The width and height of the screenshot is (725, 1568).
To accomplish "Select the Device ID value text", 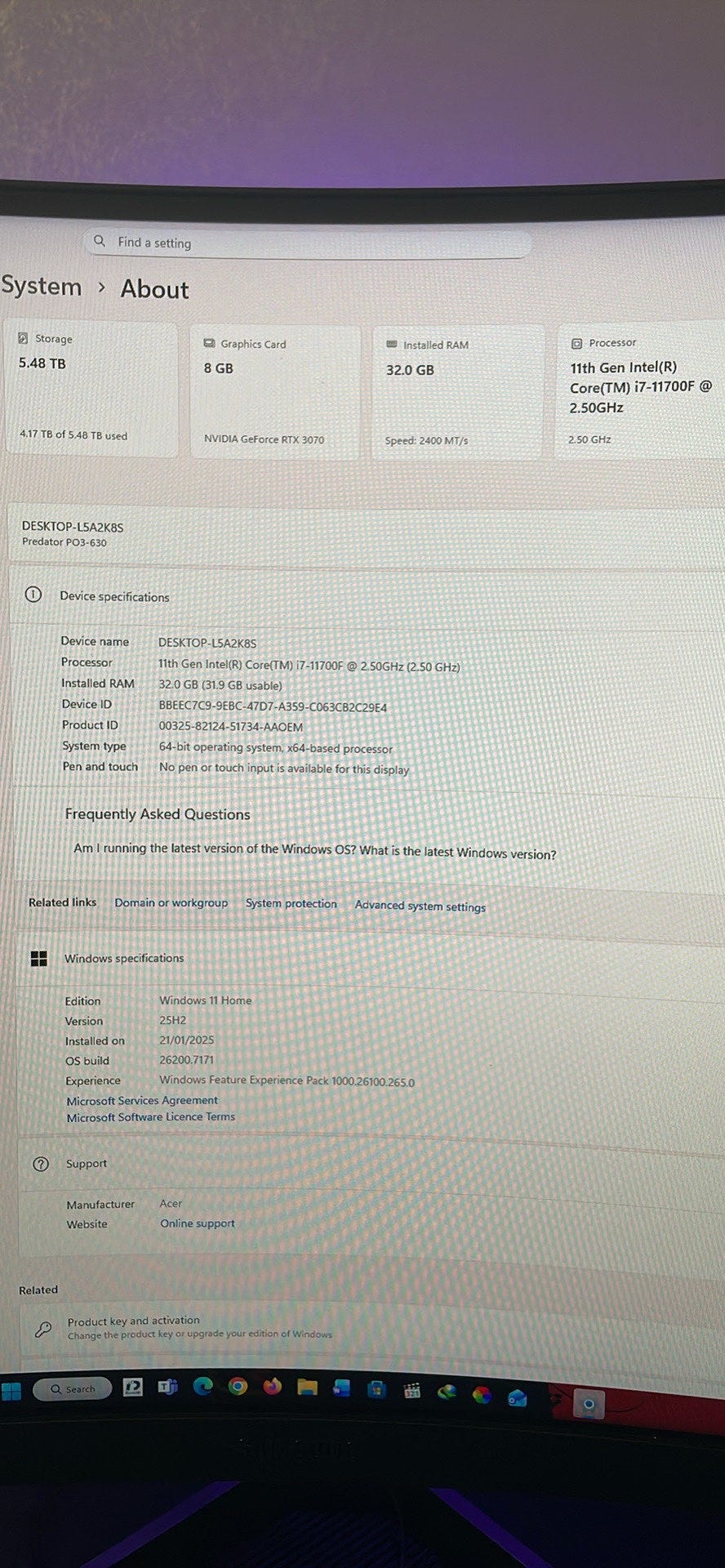I will click(273, 707).
